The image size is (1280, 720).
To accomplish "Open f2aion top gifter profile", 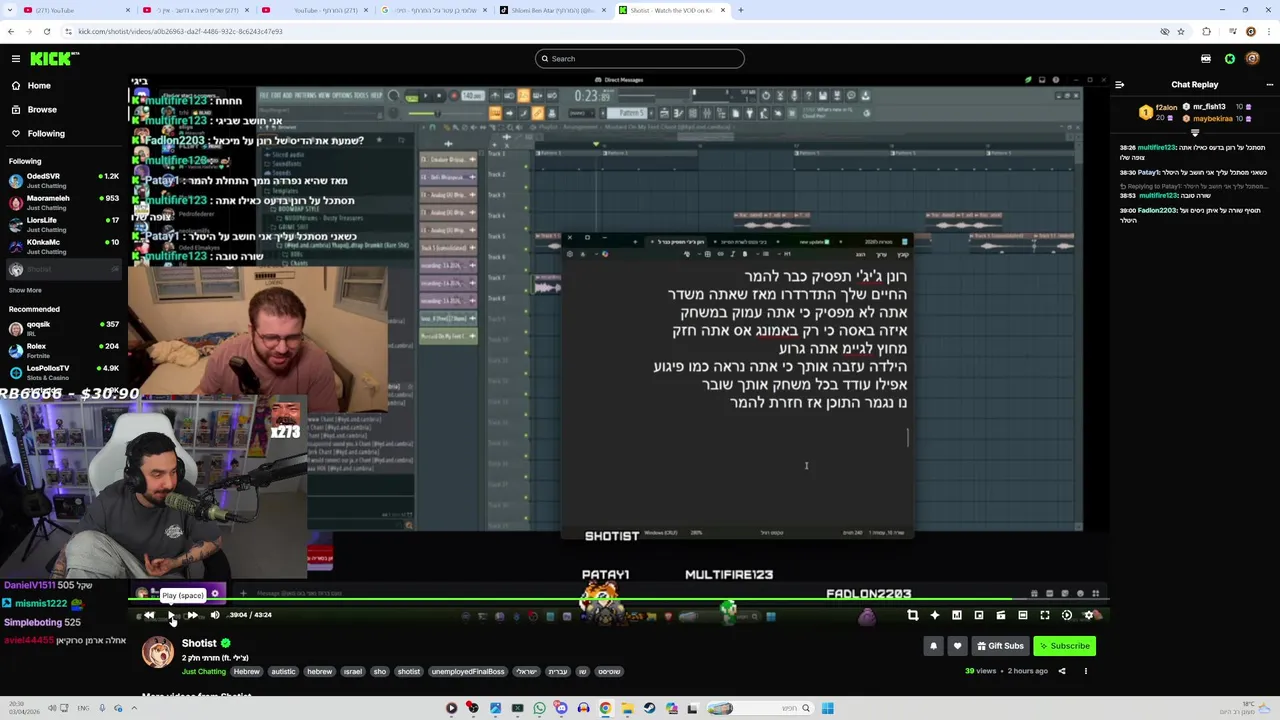I will (x=1158, y=111).
